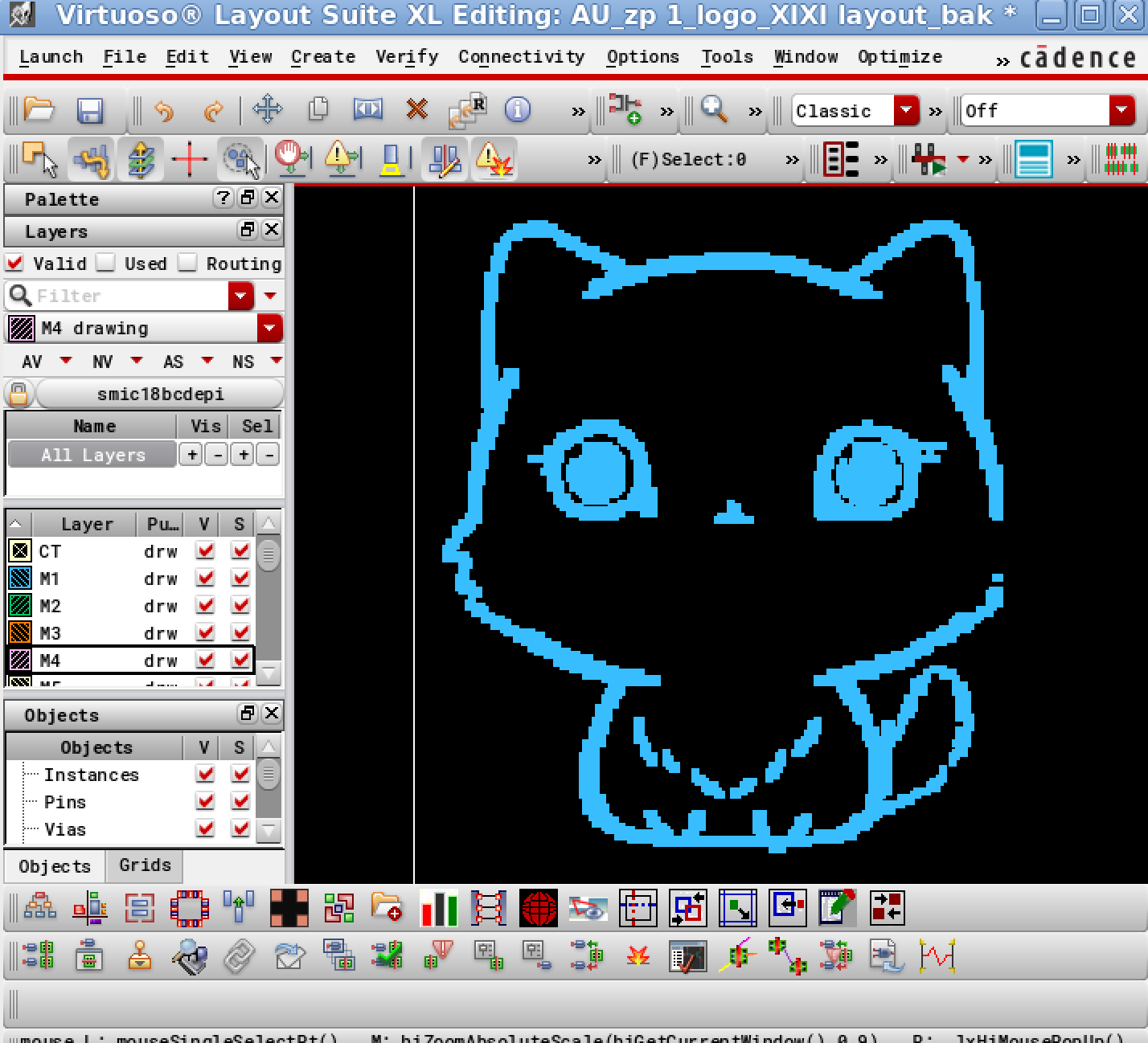Open the Launch menu
The height and width of the screenshot is (1043, 1148).
51,56
